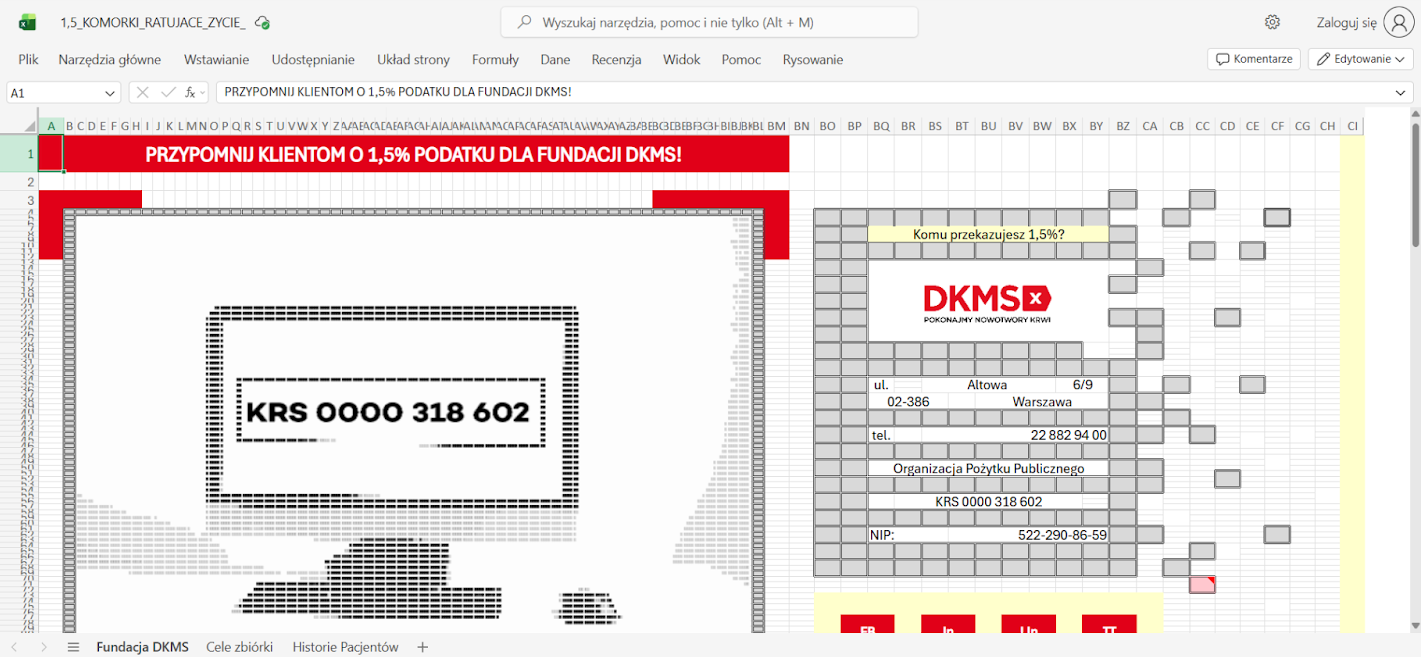Switch to Historie Pacjentów sheet tab
The image size is (1421, 657).
pos(345,647)
